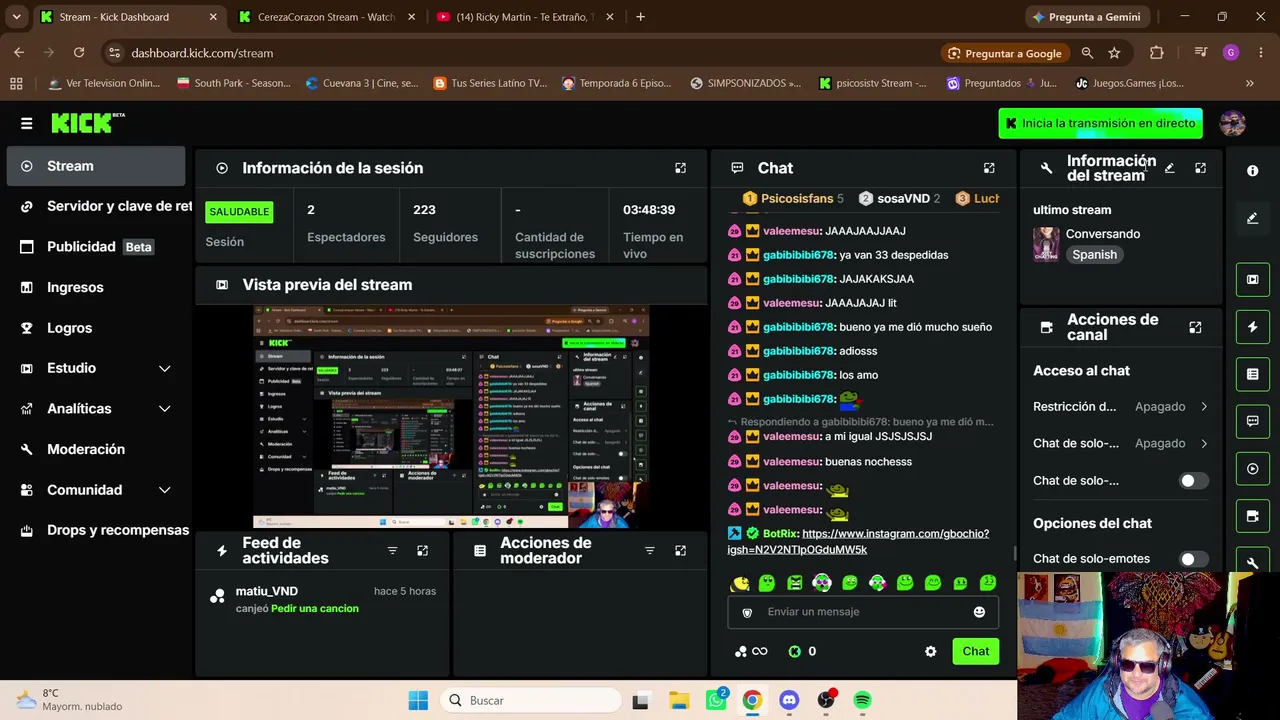Image resolution: width=1280 pixels, height=720 pixels.
Task: Toggle the stream preview panel icon in right rail
Action: click(1252, 279)
